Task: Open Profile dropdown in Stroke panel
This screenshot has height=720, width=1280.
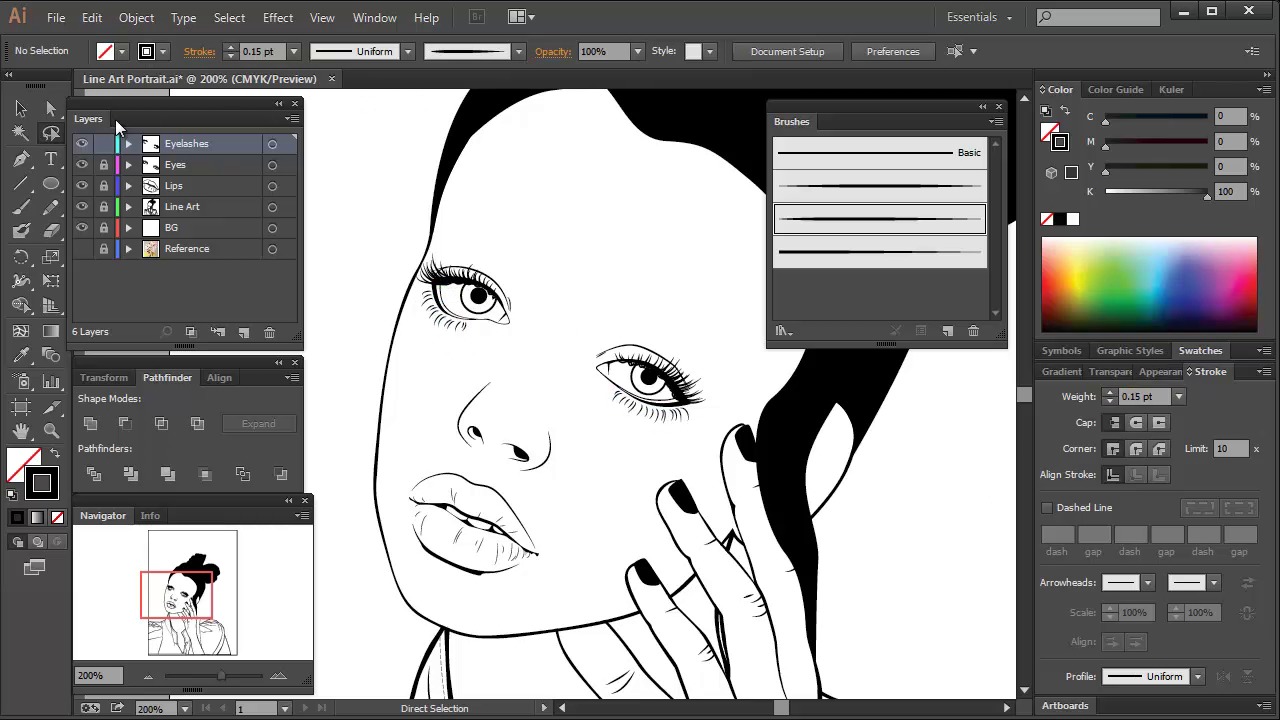Action: click(1197, 677)
